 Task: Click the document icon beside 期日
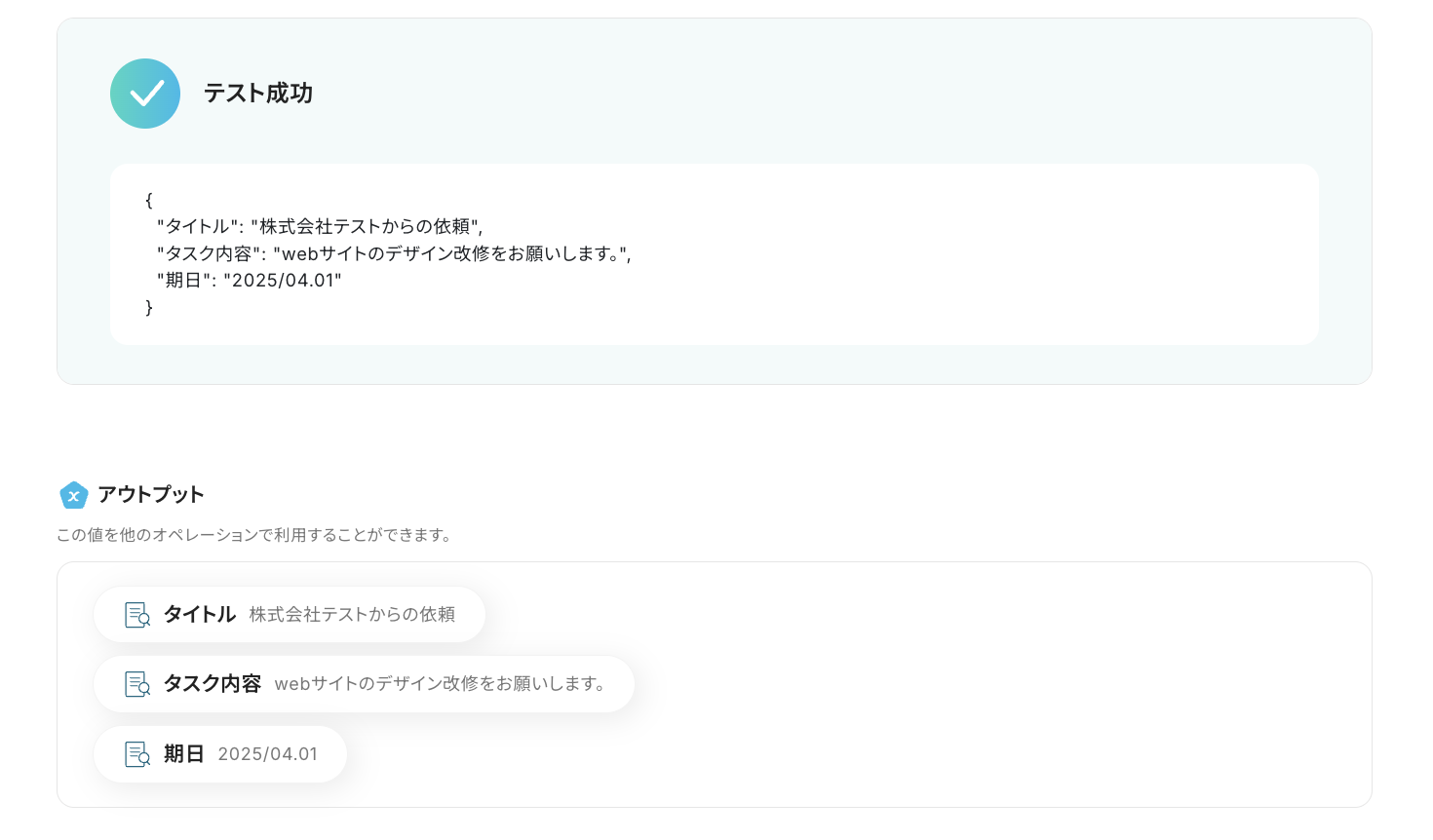tap(137, 754)
